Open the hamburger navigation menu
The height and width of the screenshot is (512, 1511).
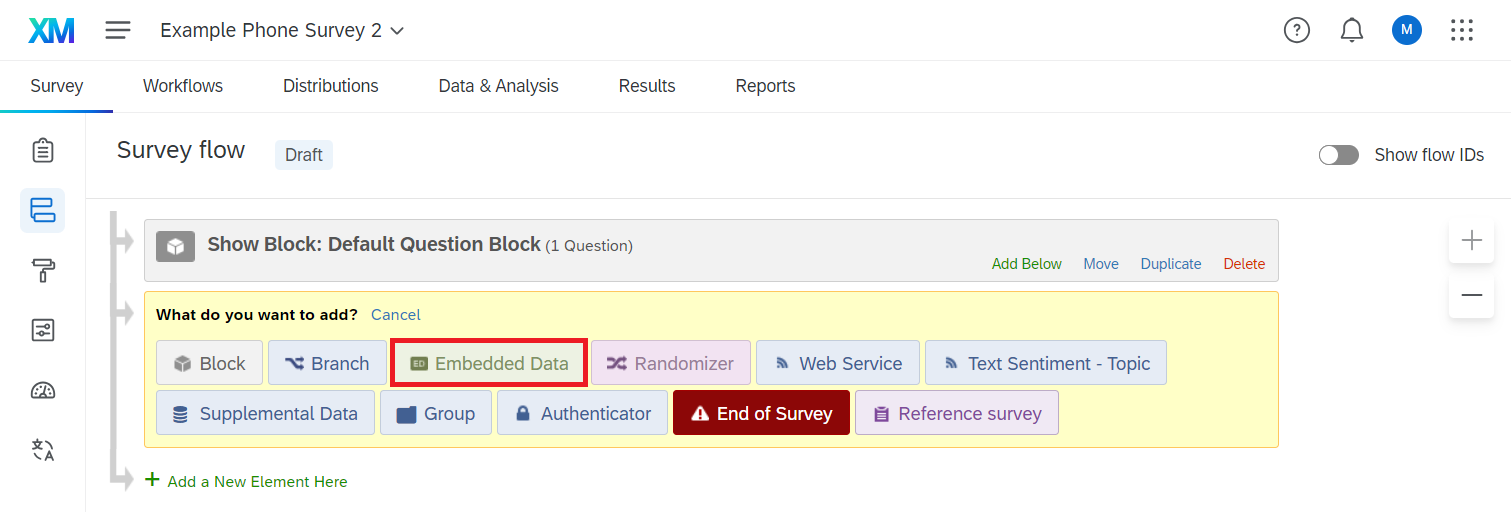tap(118, 31)
